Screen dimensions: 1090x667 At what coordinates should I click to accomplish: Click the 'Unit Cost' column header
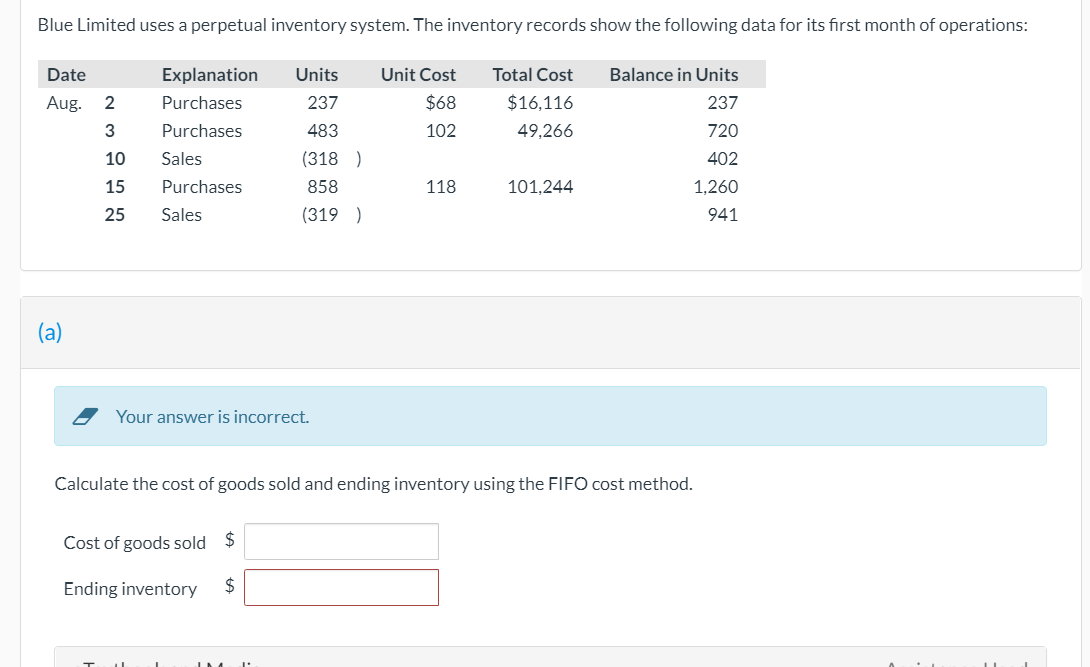(x=418, y=75)
